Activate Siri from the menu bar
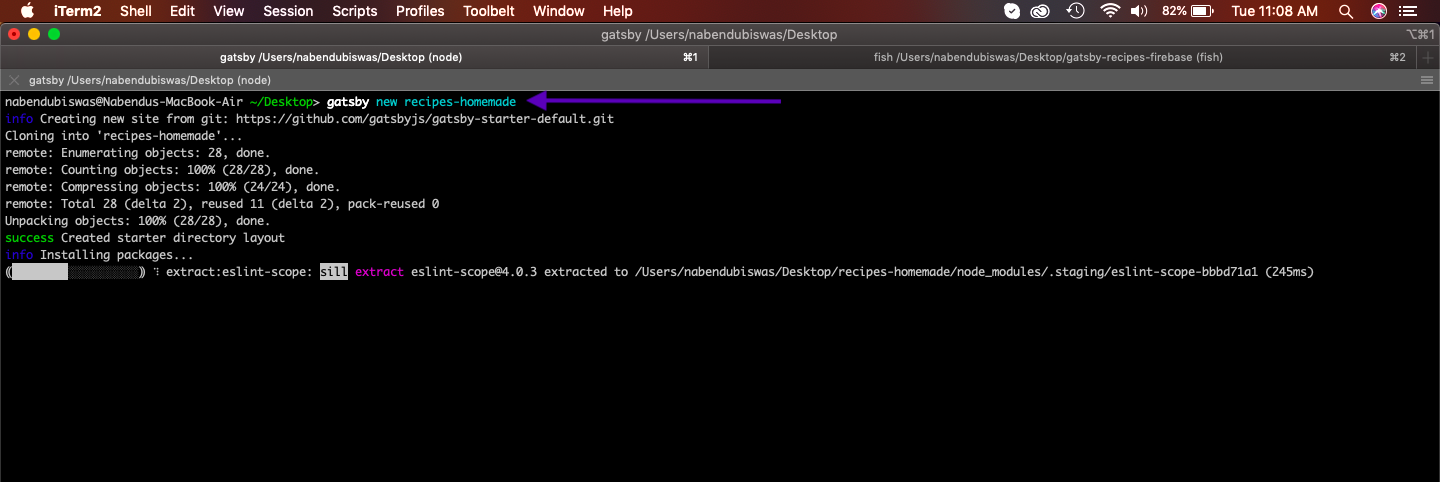This screenshot has width=1440, height=482. (1379, 11)
